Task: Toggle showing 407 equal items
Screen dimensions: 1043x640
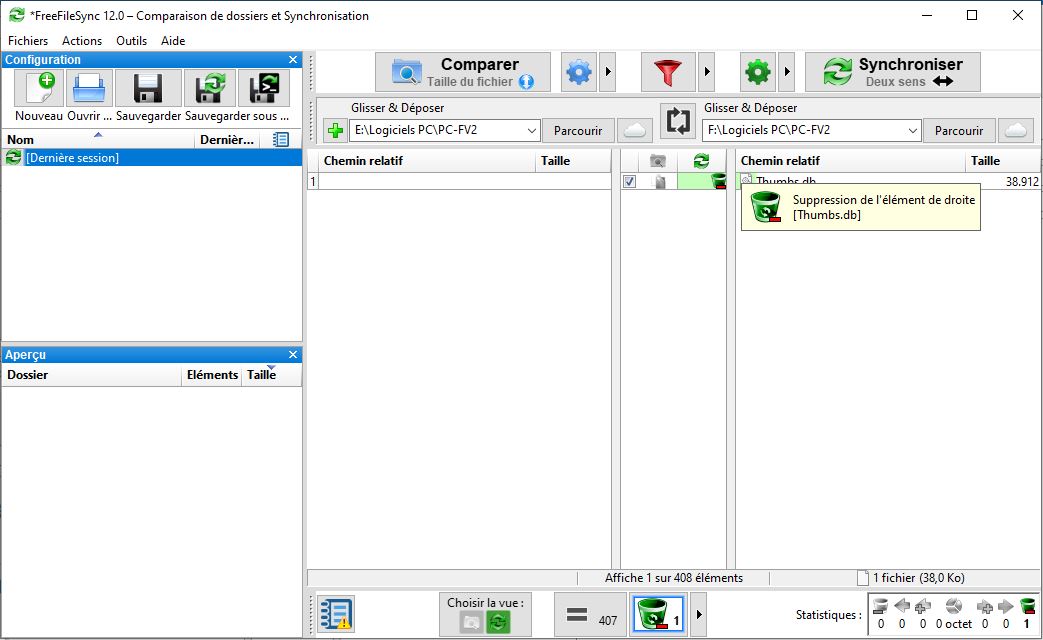Action: point(590,615)
